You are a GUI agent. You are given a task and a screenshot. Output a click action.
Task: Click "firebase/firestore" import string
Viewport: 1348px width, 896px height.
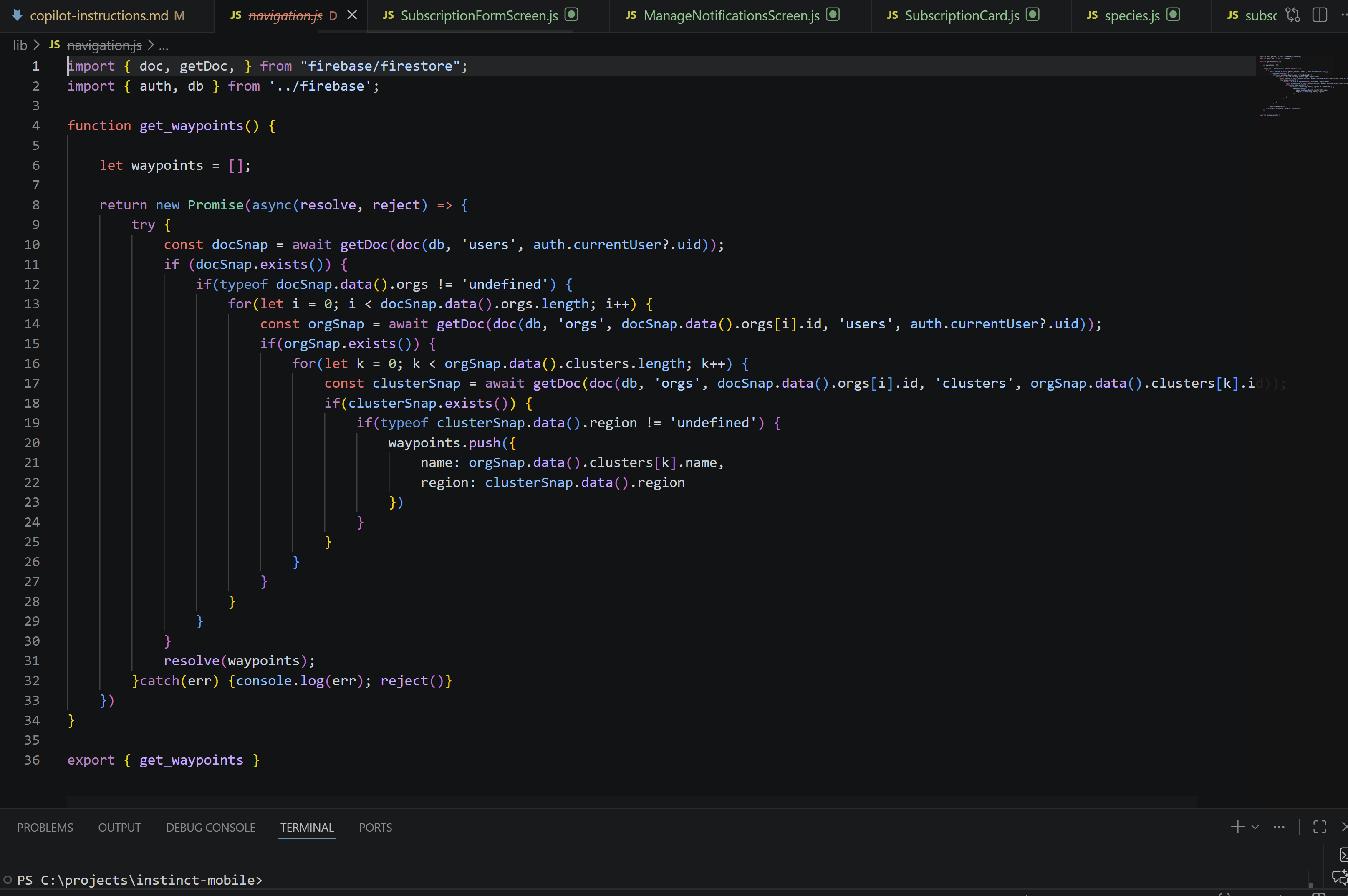381,66
